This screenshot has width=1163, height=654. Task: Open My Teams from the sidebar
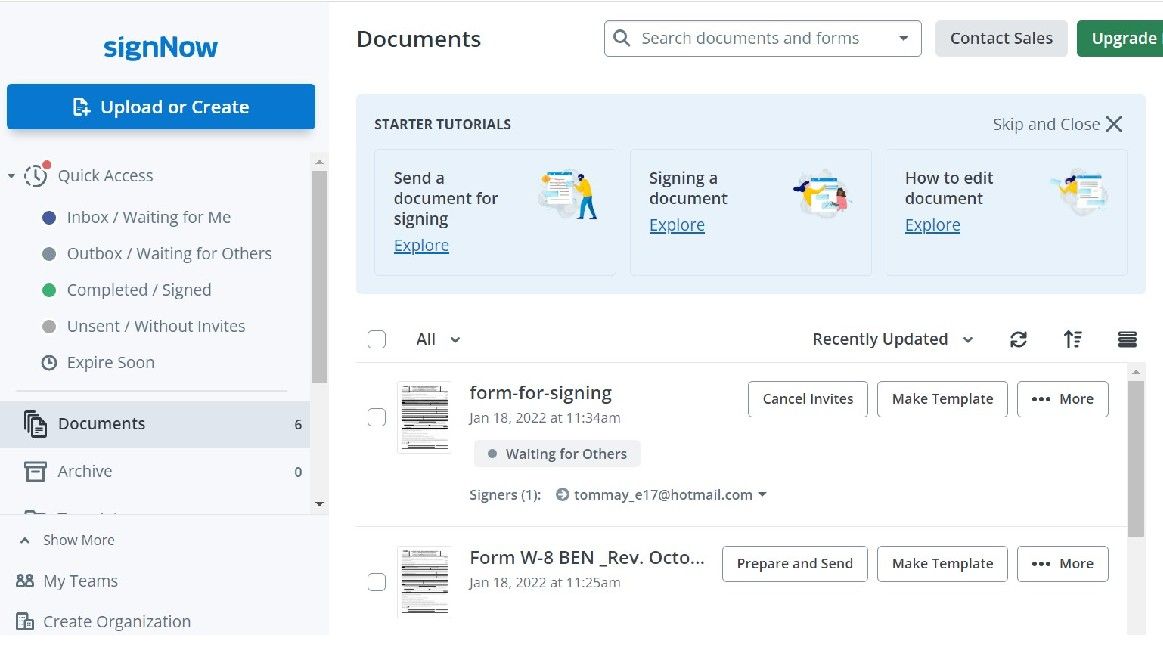click(78, 581)
